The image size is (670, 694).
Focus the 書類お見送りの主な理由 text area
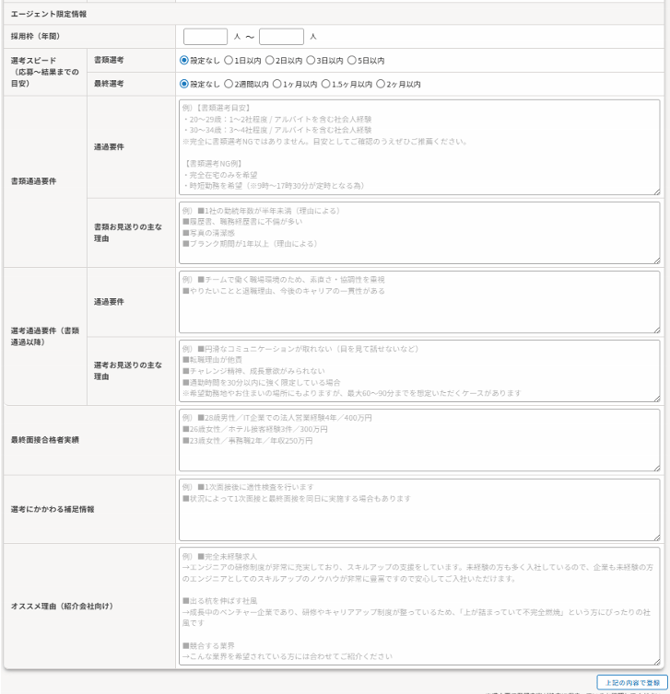(x=419, y=233)
